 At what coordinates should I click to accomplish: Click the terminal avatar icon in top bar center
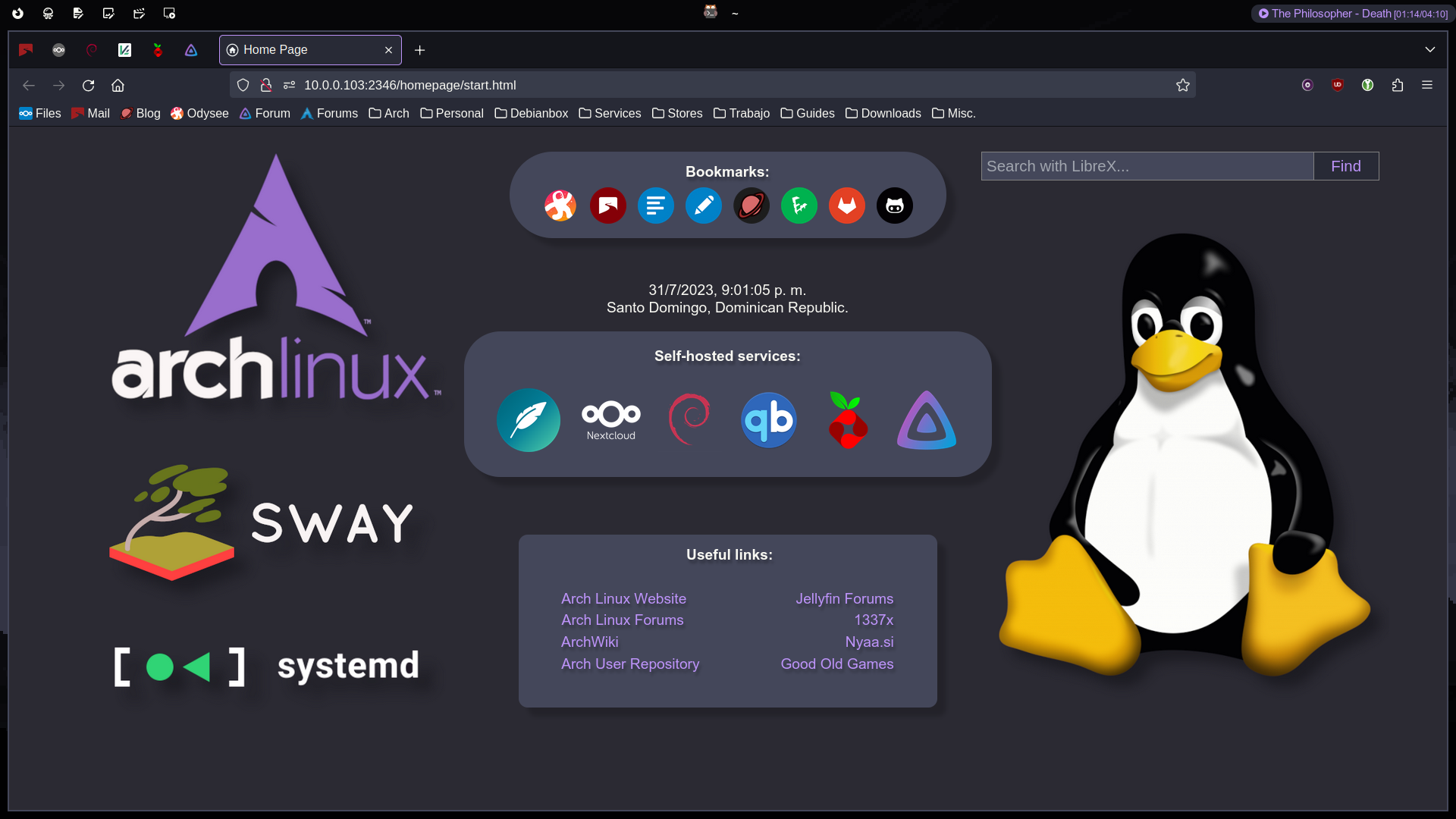point(711,11)
